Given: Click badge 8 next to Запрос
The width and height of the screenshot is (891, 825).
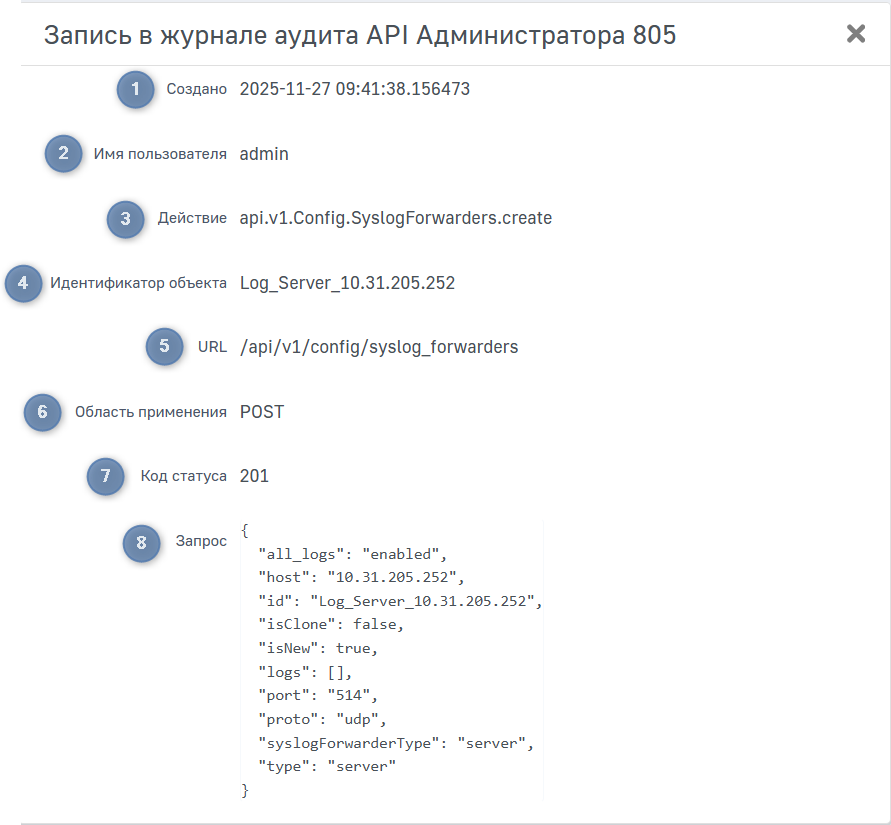Looking at the screenshot, I should coord(141,542).
